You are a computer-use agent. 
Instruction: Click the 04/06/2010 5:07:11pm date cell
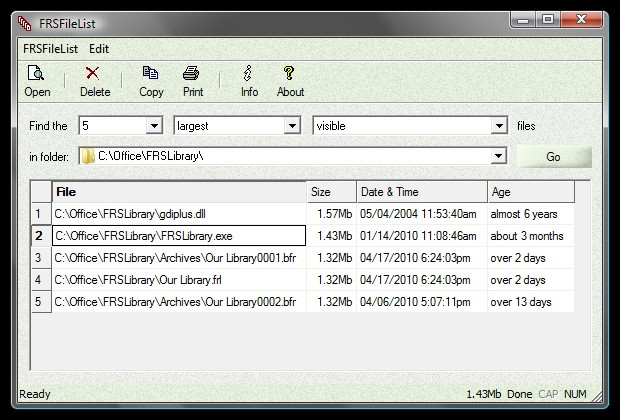point(422,302)
